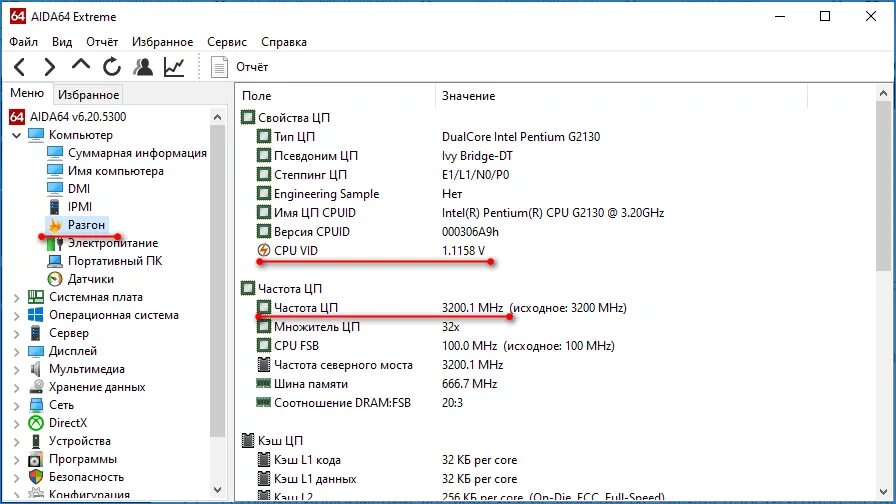Screen dimensions: 896x504
Task: Click the gauge icon beside Датчики
Action: click(x=55, y=279)
